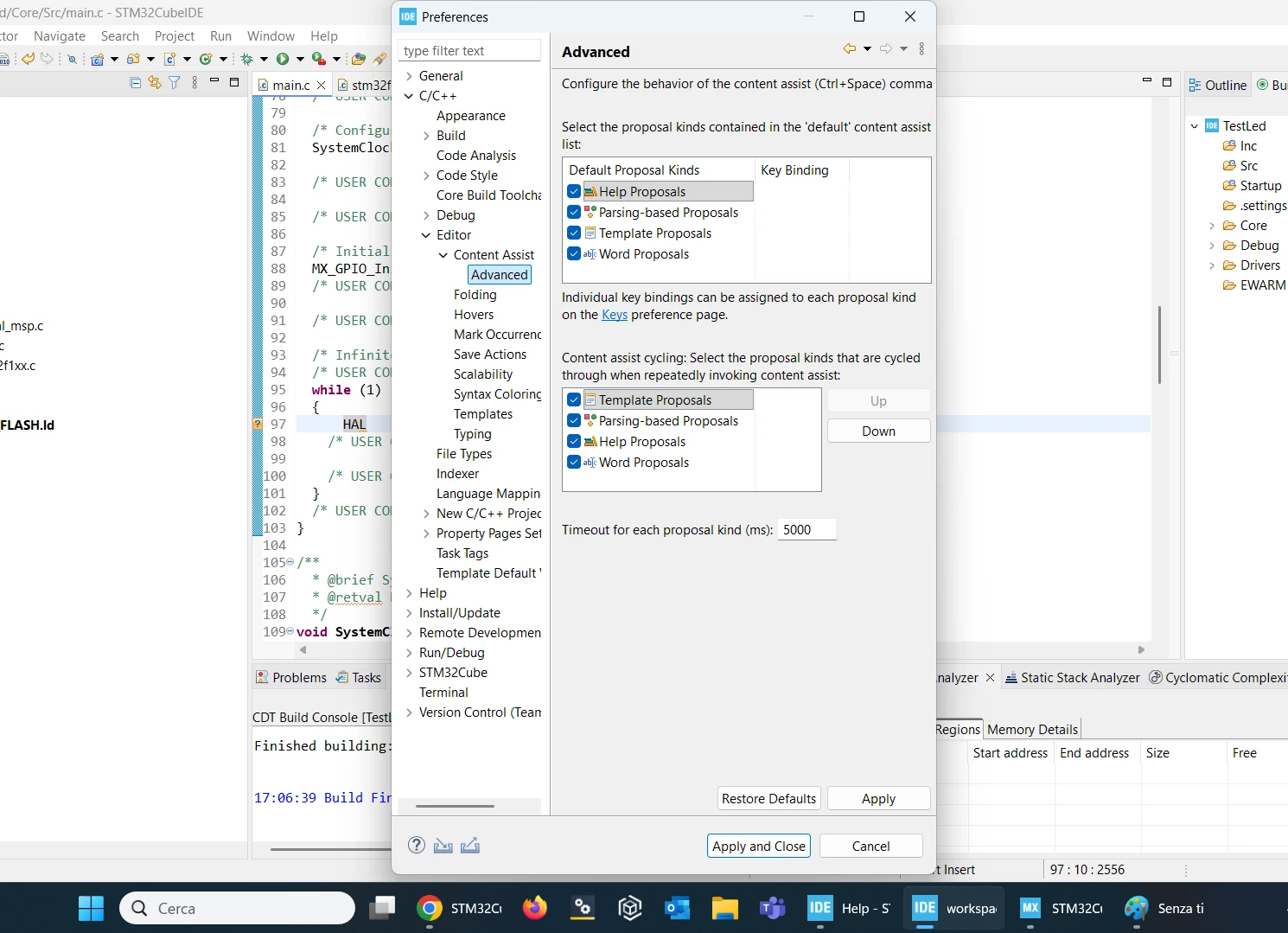Open the Window menu
The width and height of the screenshot is (1288, 933).
271,36
